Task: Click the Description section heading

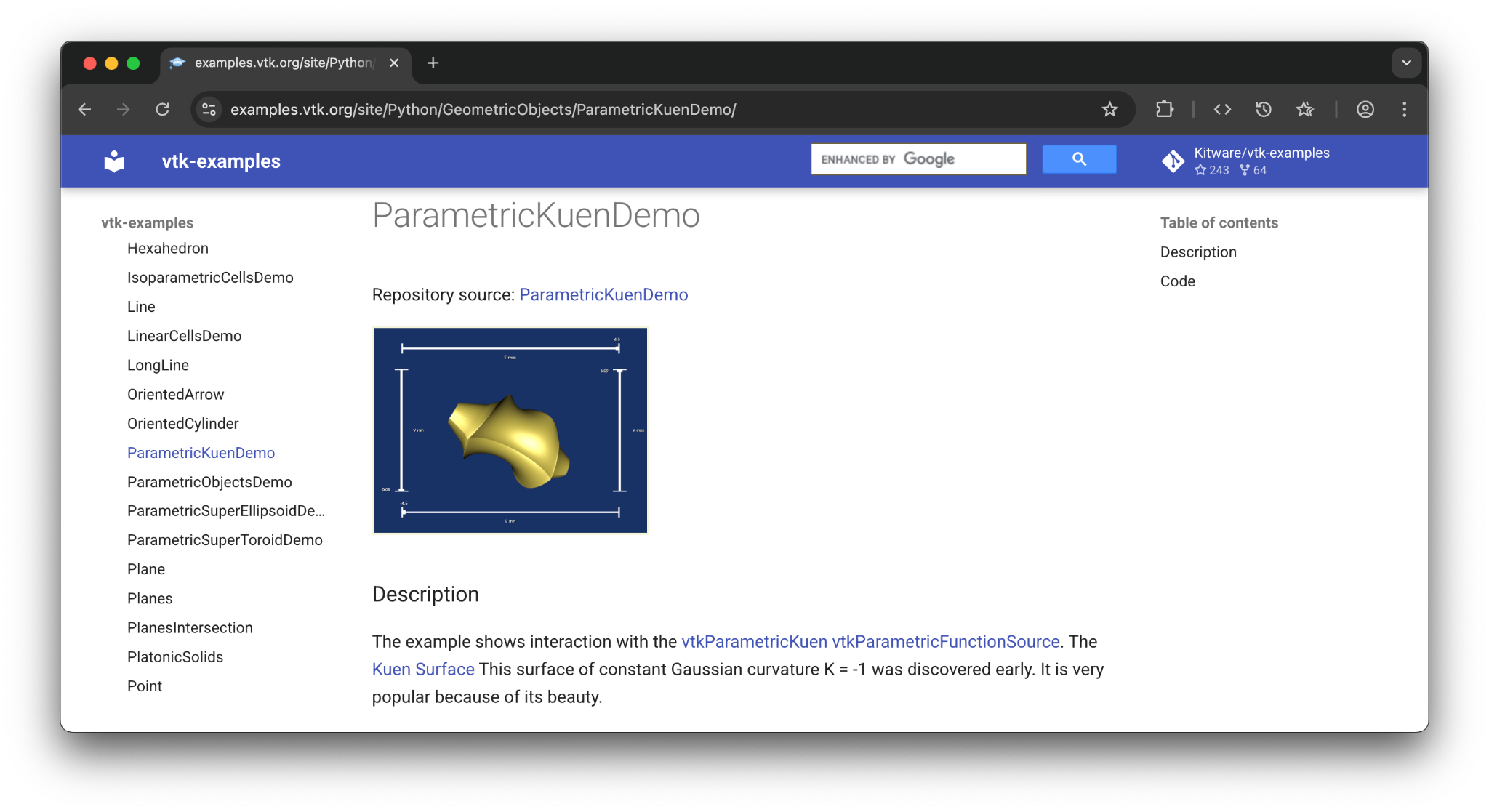Action: (425, 594)
